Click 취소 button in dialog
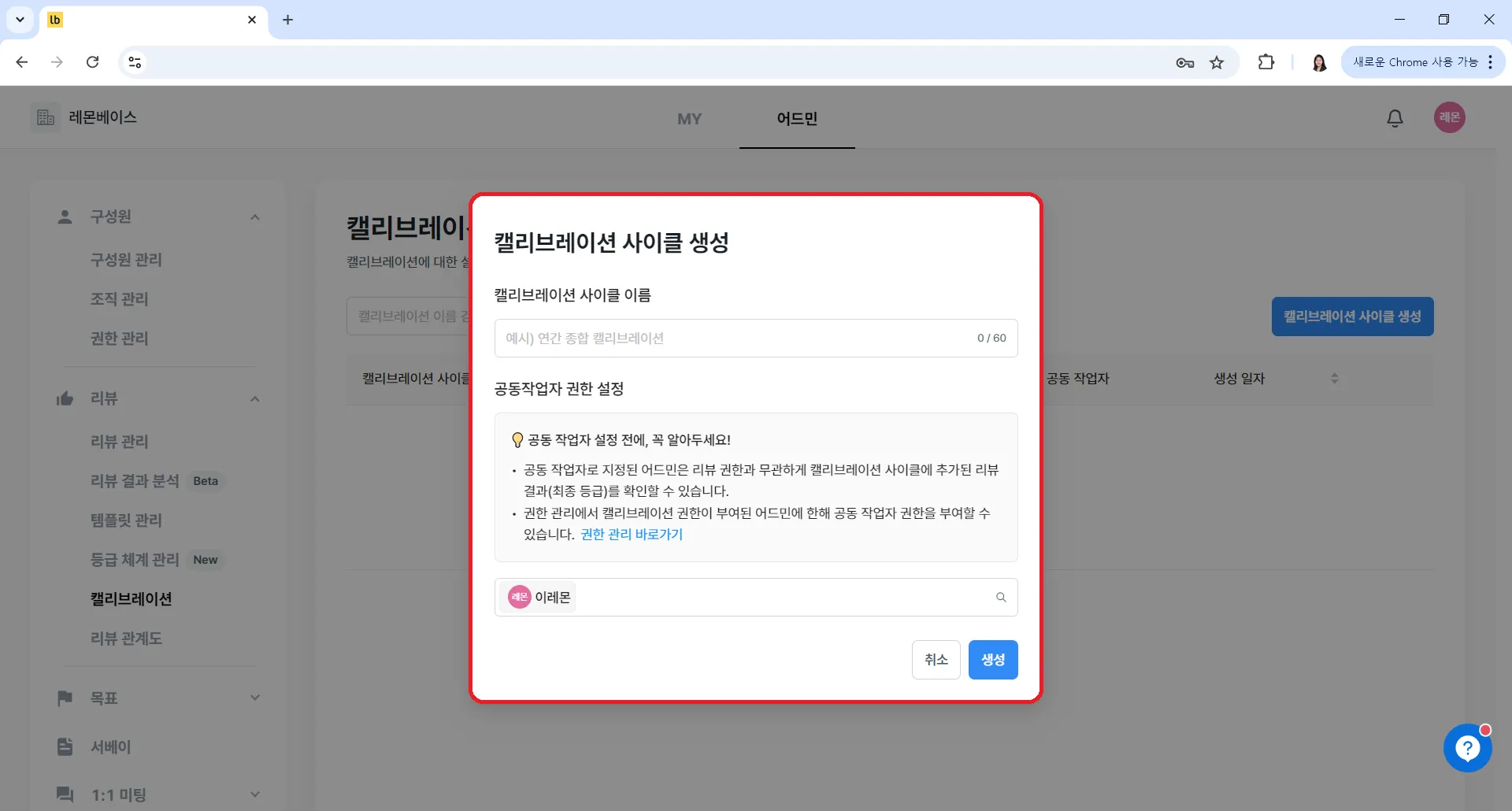 point(936,660)
